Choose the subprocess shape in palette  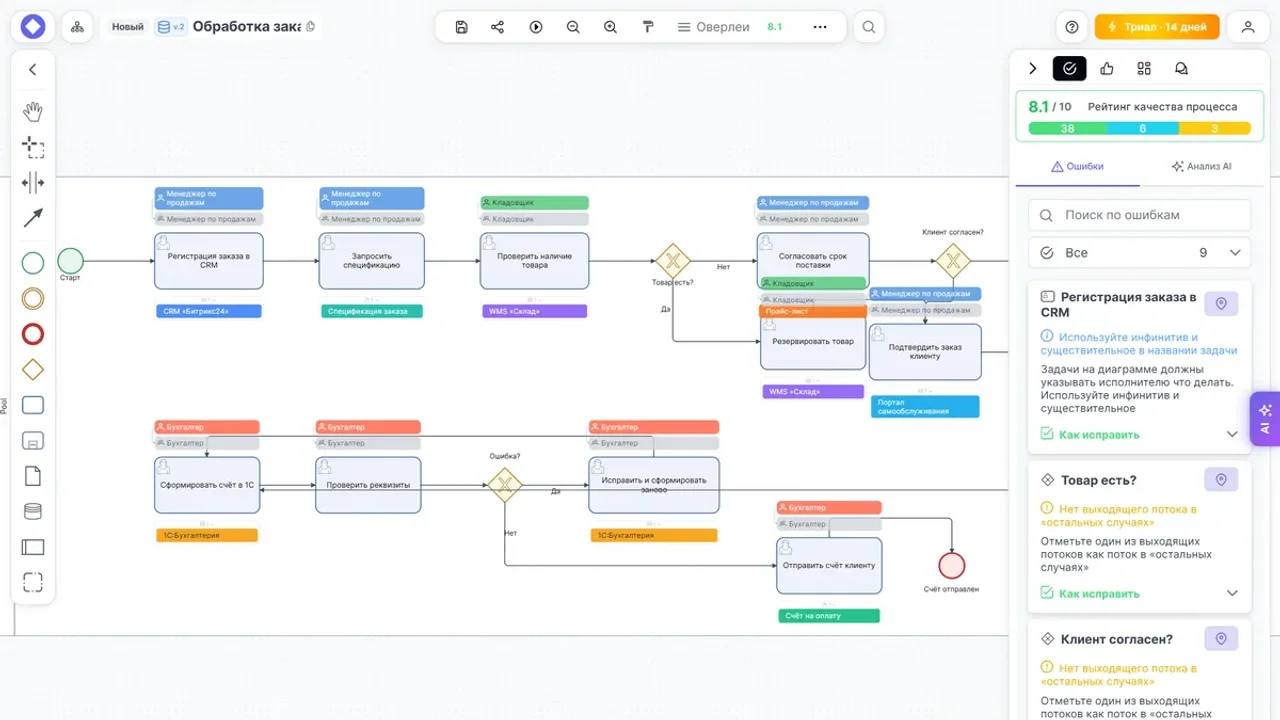[x=33, y=441]
